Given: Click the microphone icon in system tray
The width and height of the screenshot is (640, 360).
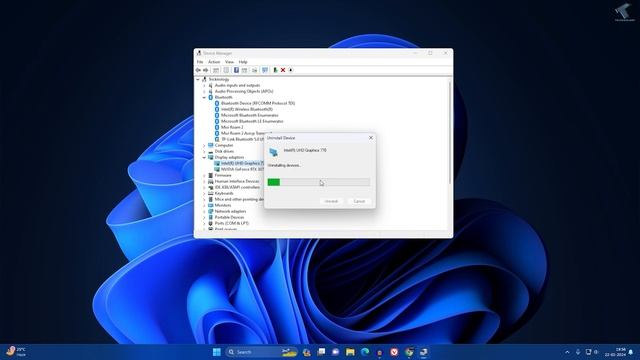Looking at the screenshot, I should [578, 352].
